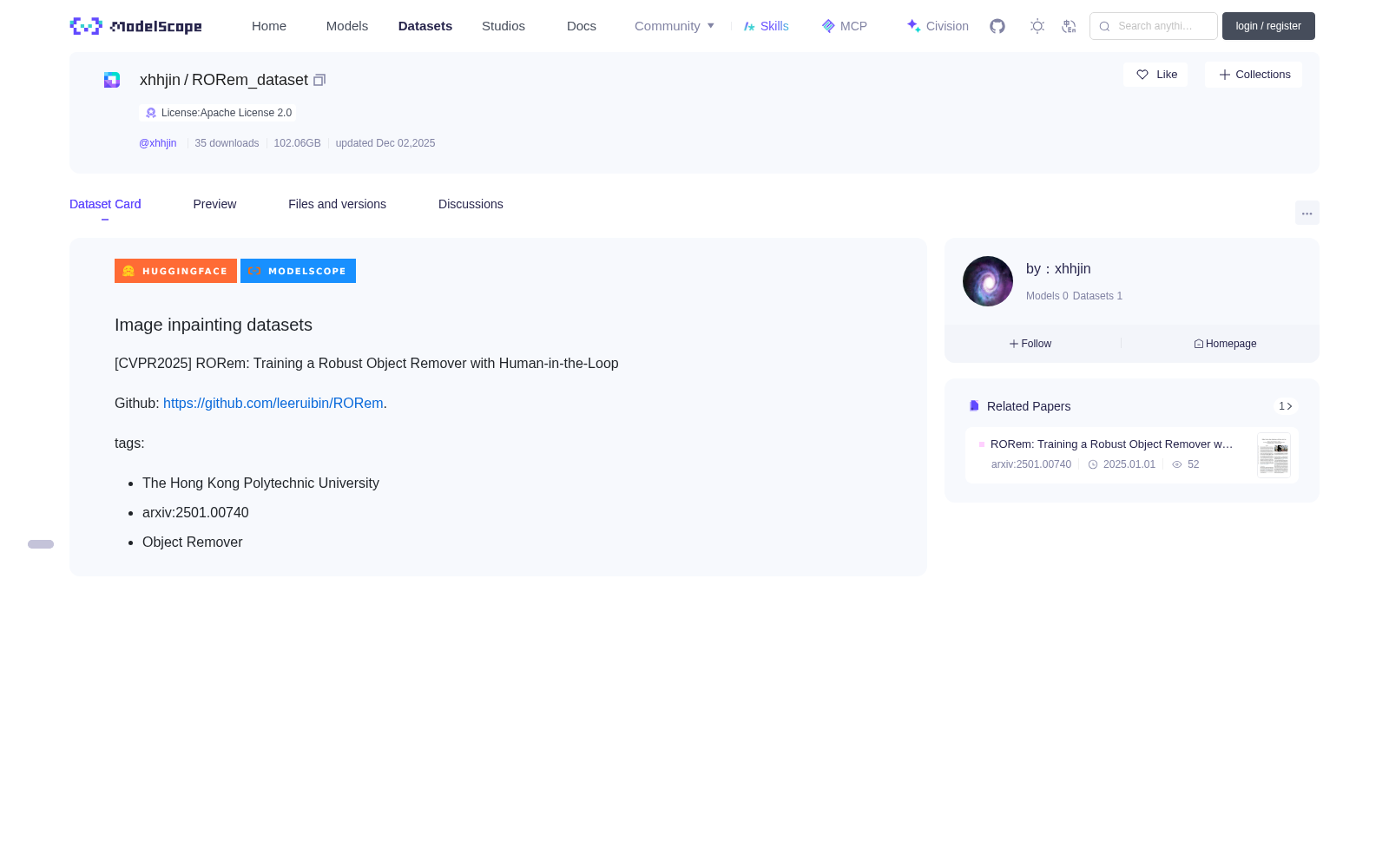The height and width of the screenshot is (868, 1389).
Task: Follow the author xhhjin
Action: (x=1030, y=344)
